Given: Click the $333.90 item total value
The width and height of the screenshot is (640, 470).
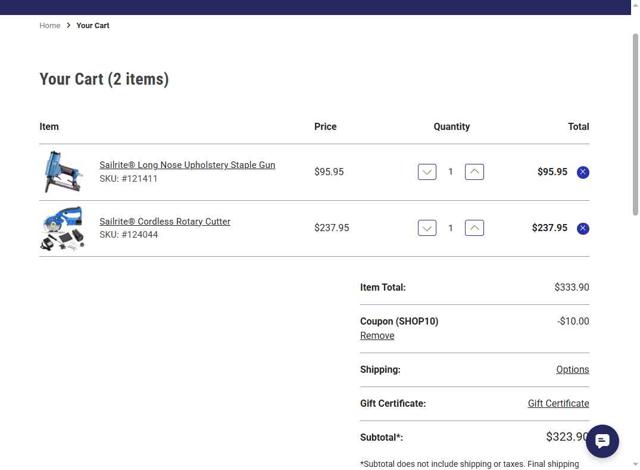Looking at the screenshot, I should [x=571, y=287].
